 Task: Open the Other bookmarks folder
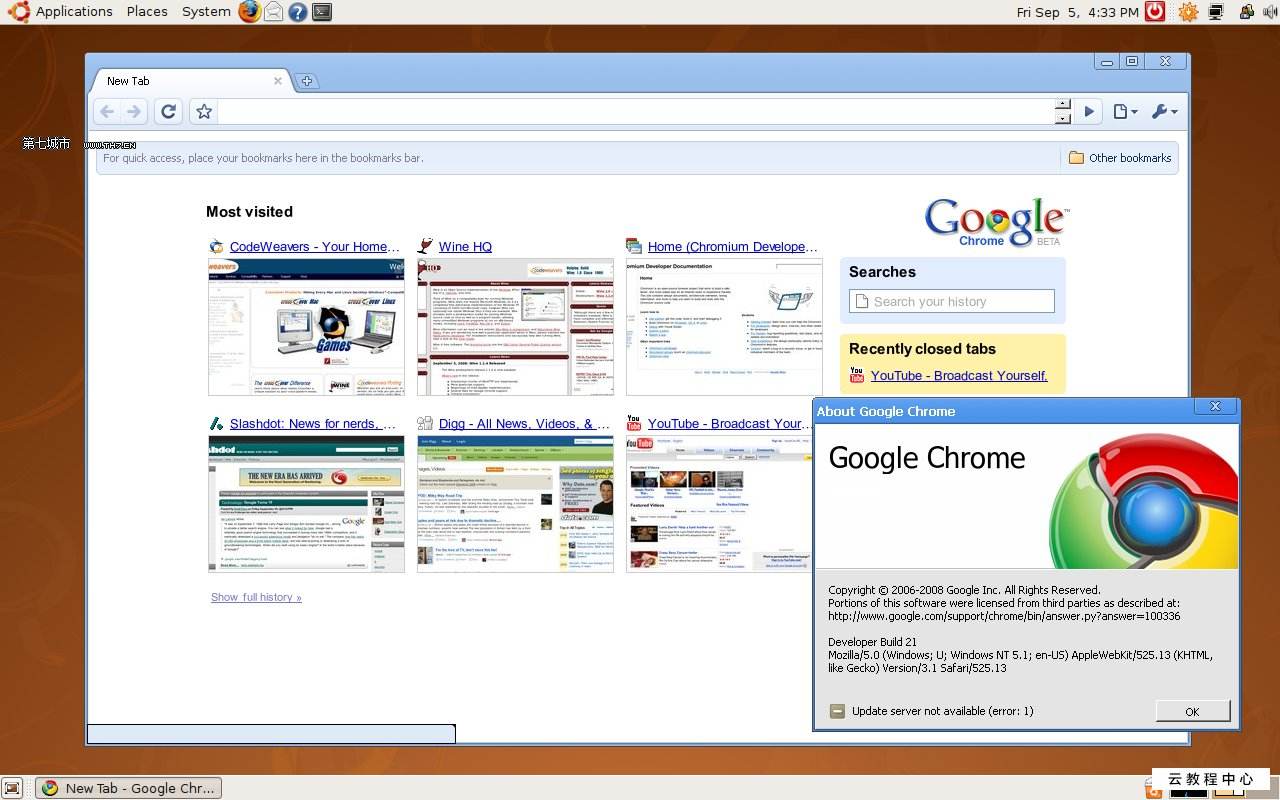point(1119,158)
